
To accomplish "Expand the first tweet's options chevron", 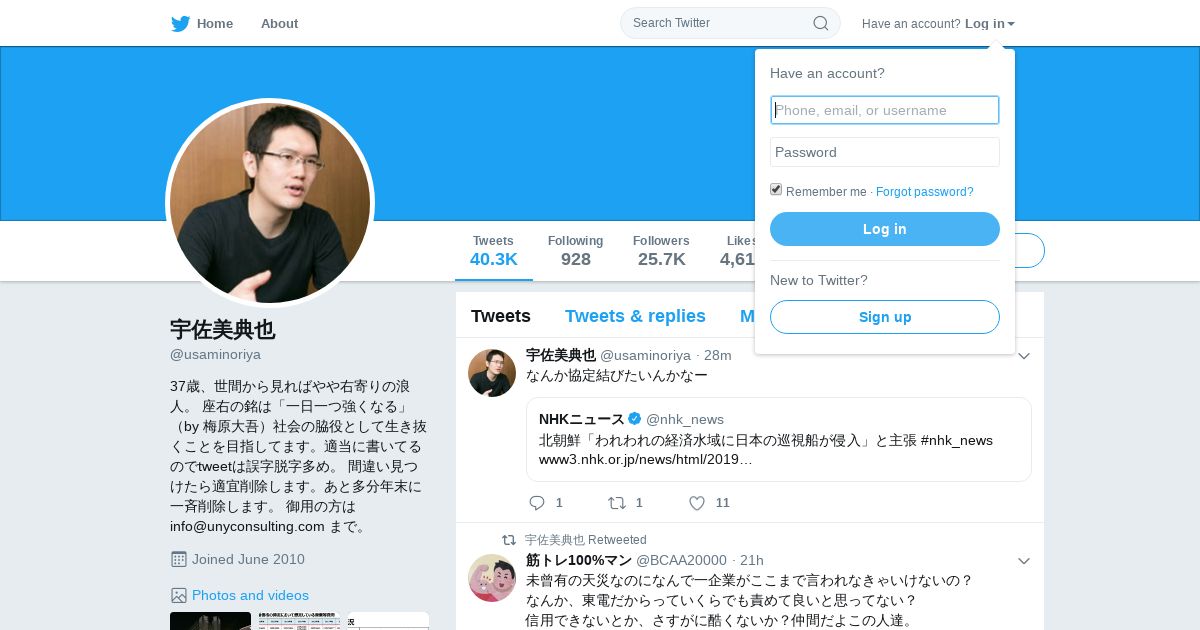I will point(1024,356).
